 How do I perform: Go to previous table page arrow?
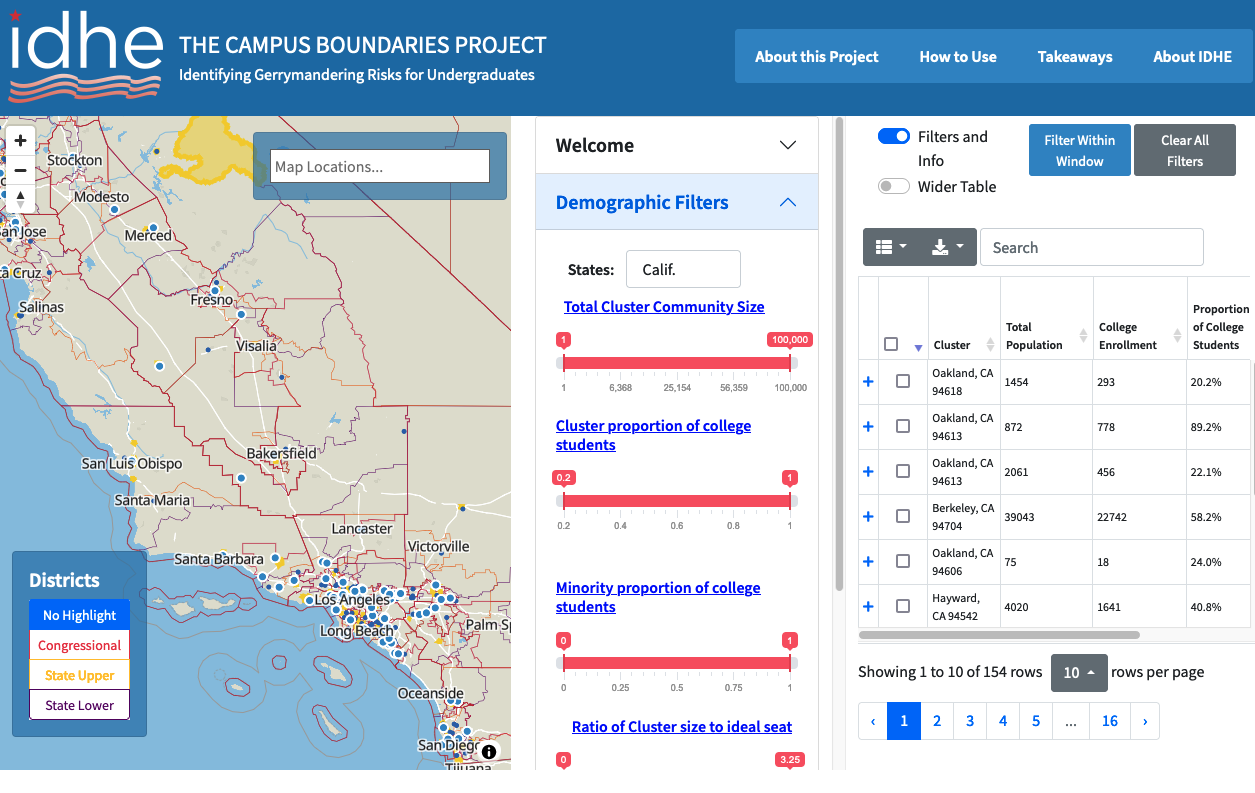[x=873, y=721]
